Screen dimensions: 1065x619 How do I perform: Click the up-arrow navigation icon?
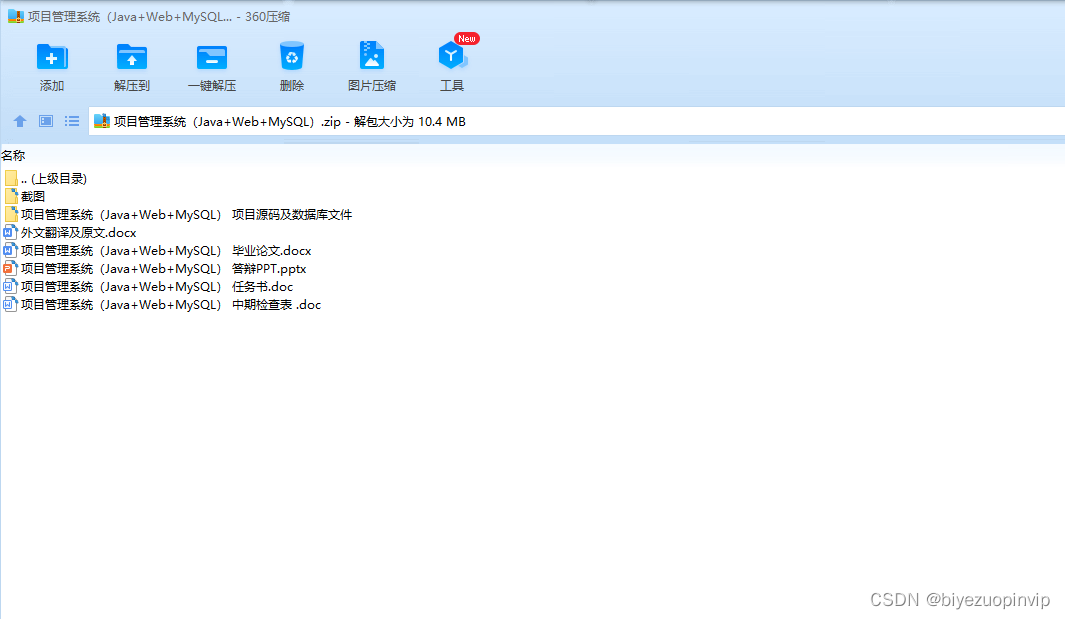pyautogui.click(x=19, y=120)
